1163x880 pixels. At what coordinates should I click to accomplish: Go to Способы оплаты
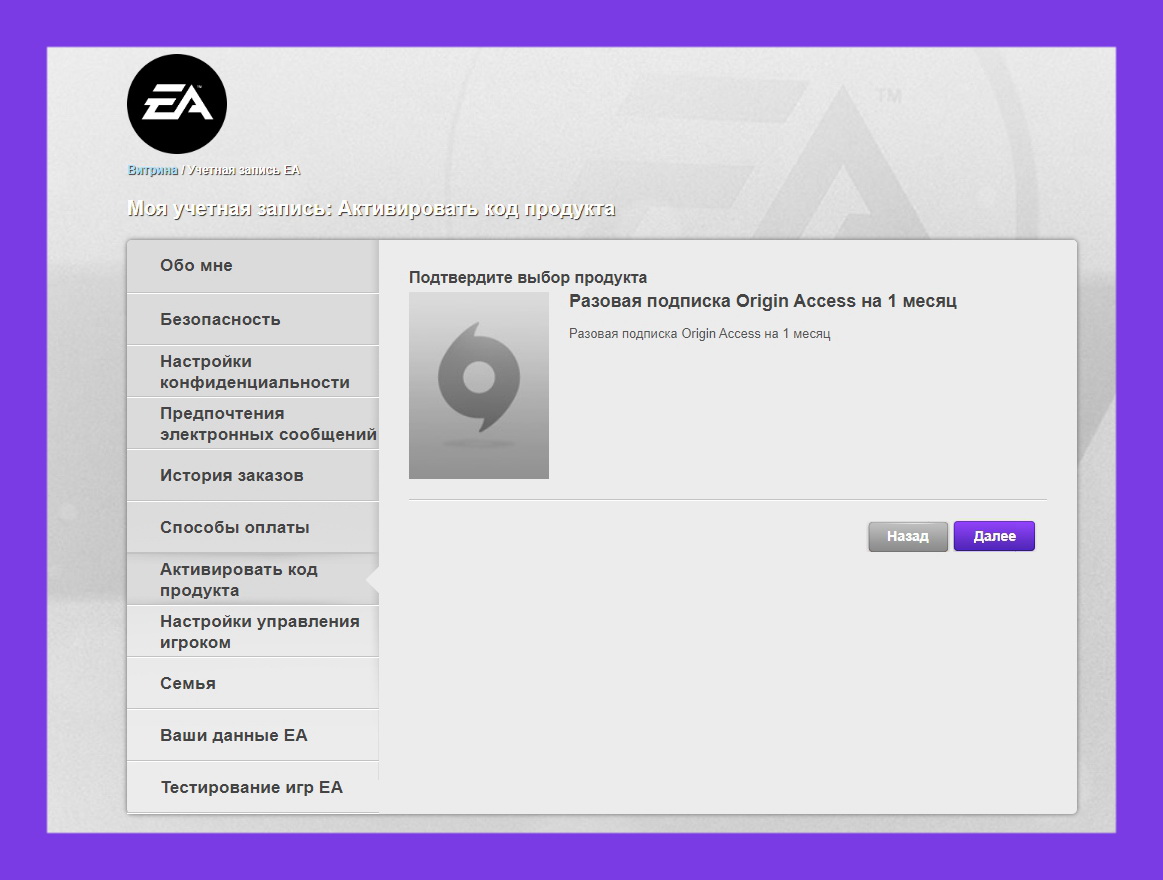(253, 527)
